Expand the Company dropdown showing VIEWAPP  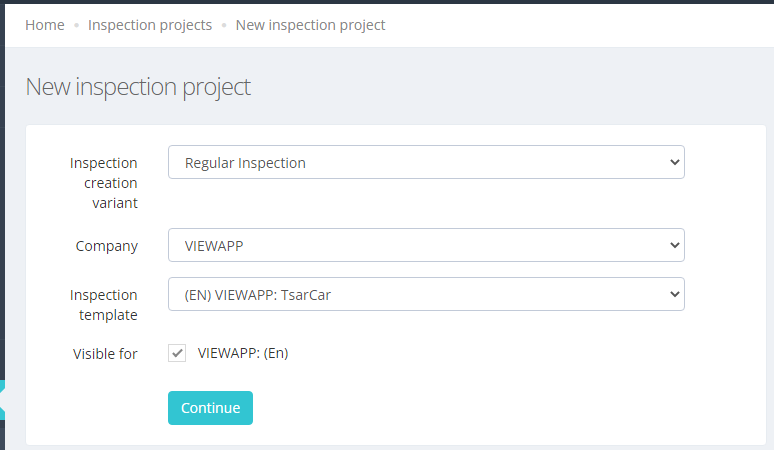tap(426, 245)
